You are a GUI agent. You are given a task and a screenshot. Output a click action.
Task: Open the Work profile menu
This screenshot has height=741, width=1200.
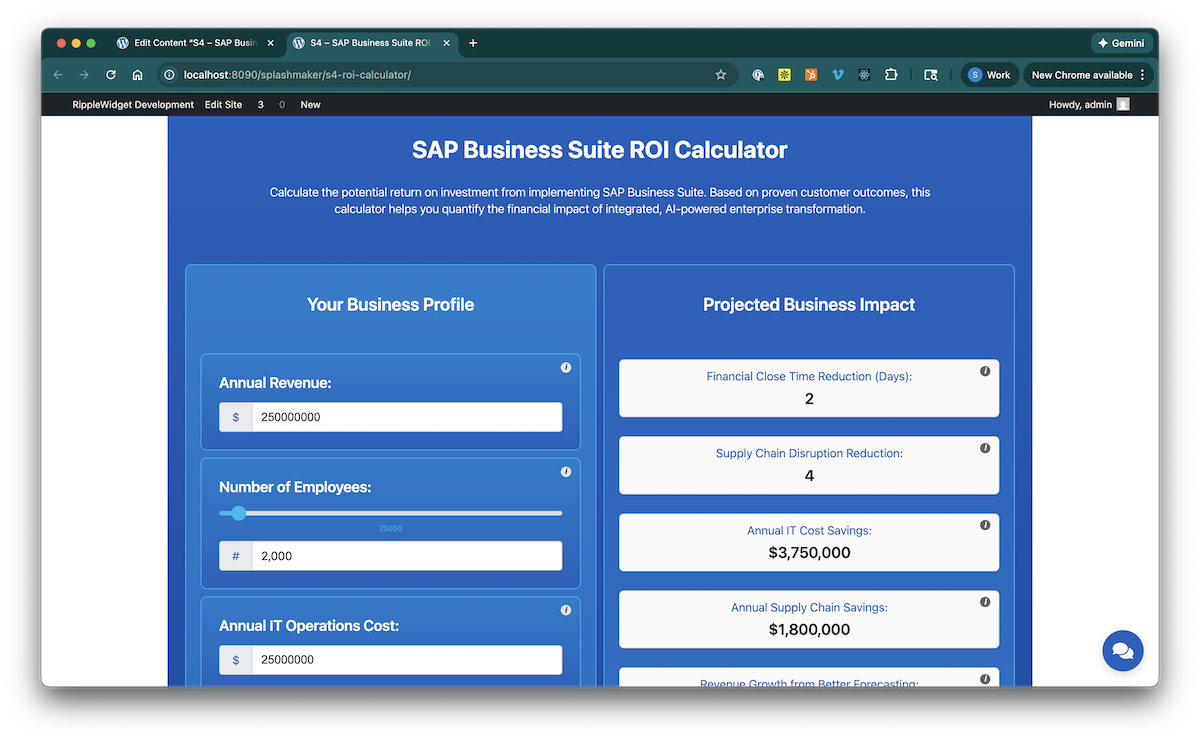point(988,75)
